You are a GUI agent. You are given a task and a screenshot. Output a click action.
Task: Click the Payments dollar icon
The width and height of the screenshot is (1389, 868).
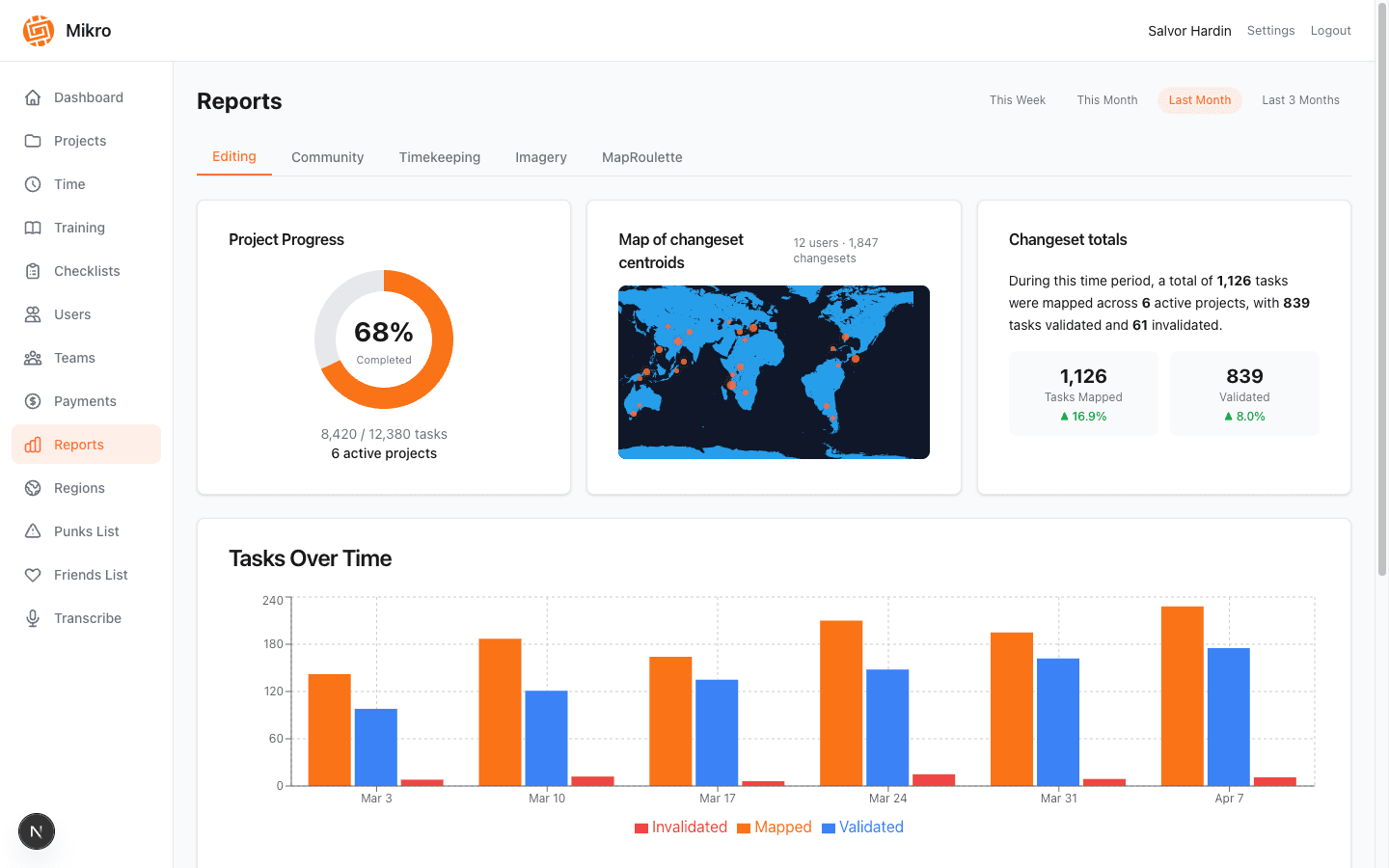[33, 400]
